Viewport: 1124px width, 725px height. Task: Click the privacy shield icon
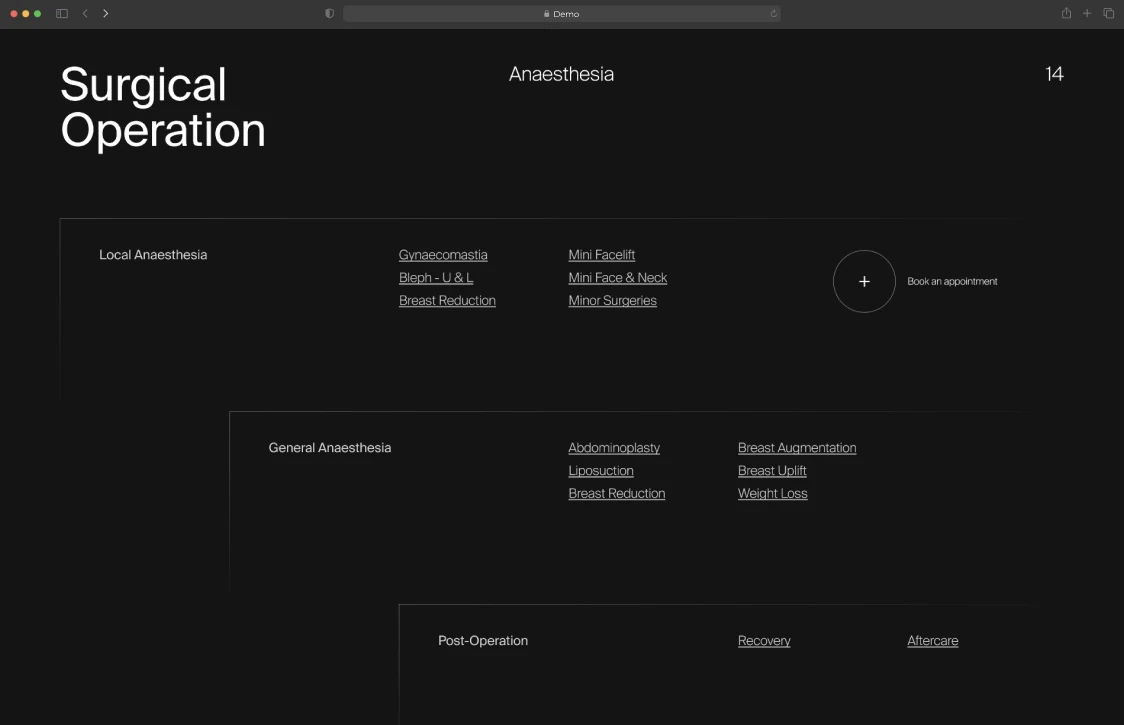[x=330, y=14]
